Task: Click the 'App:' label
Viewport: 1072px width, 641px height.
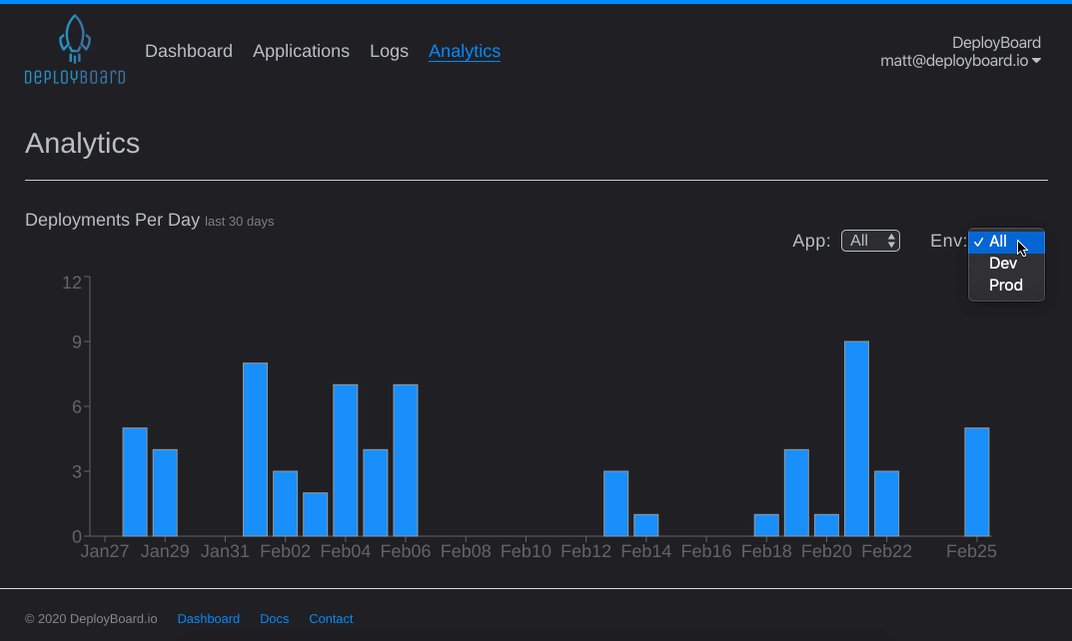Action: (812, 241)
